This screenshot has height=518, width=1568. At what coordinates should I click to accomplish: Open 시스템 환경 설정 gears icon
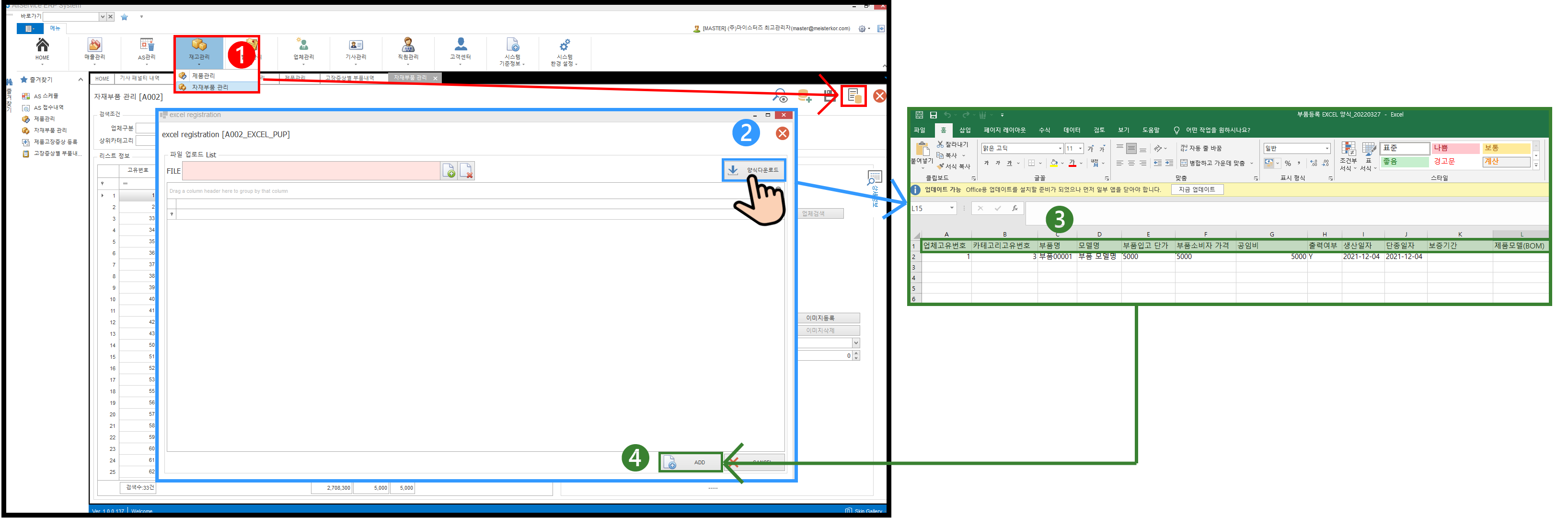(x=564, y=51)
